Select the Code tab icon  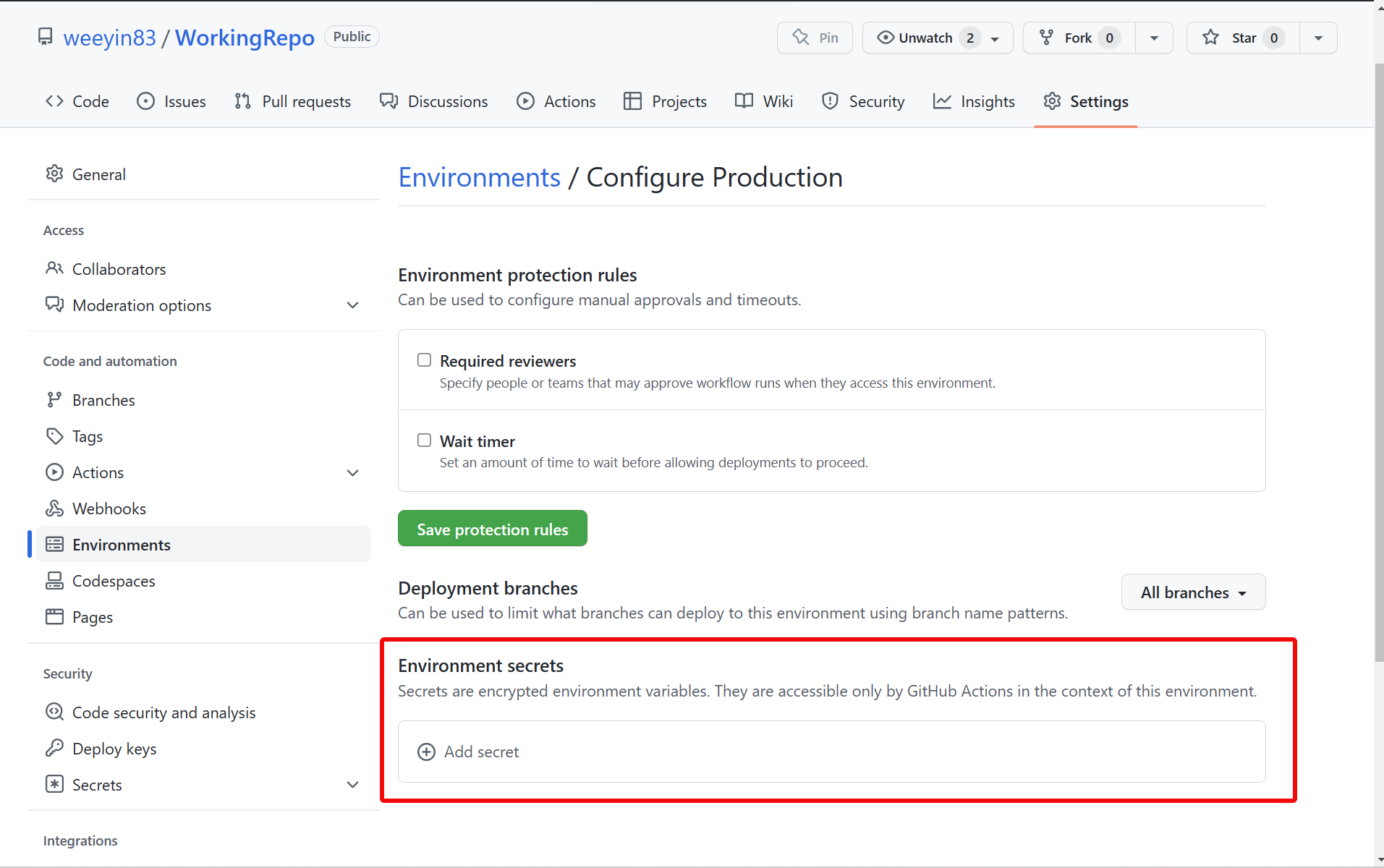pos(54,101)
